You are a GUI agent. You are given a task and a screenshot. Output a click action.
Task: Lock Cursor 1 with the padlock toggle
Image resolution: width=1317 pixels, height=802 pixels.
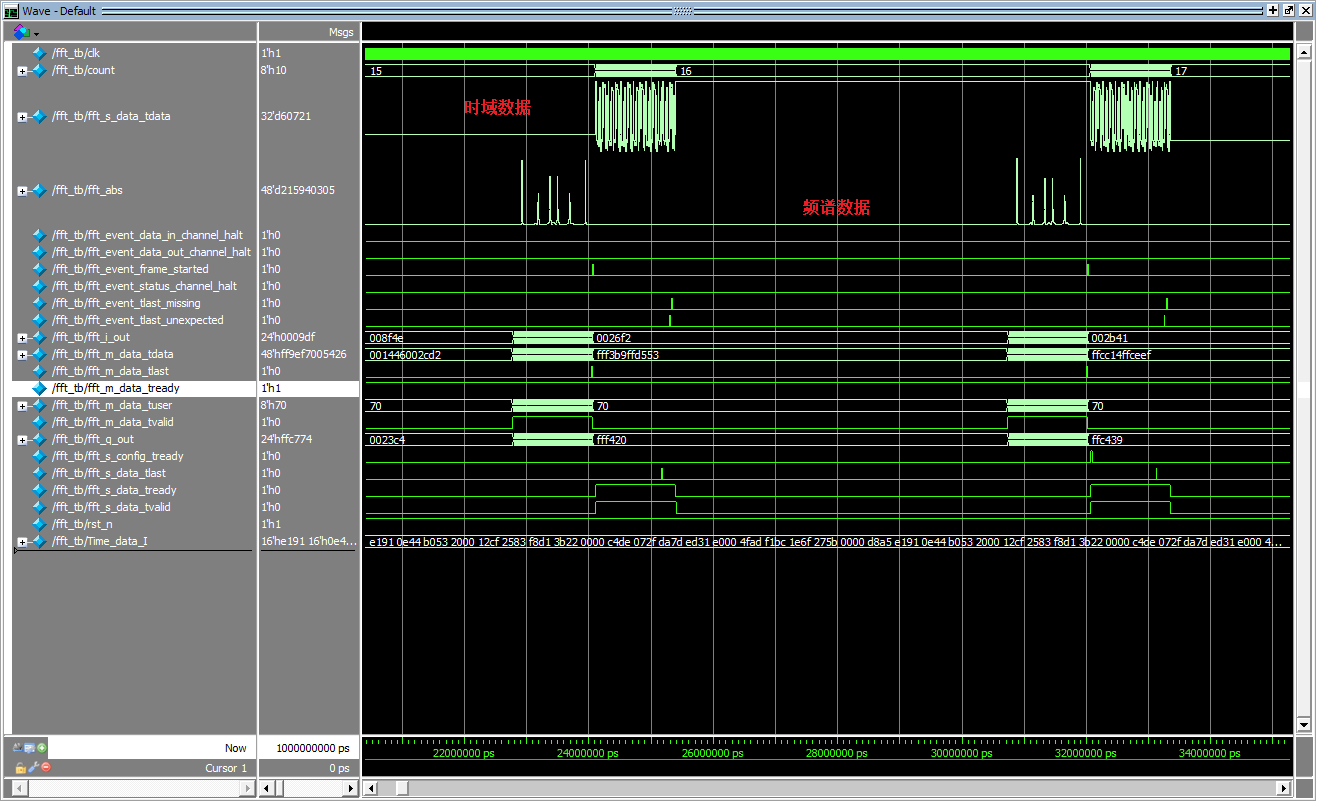tap(19, 768)
